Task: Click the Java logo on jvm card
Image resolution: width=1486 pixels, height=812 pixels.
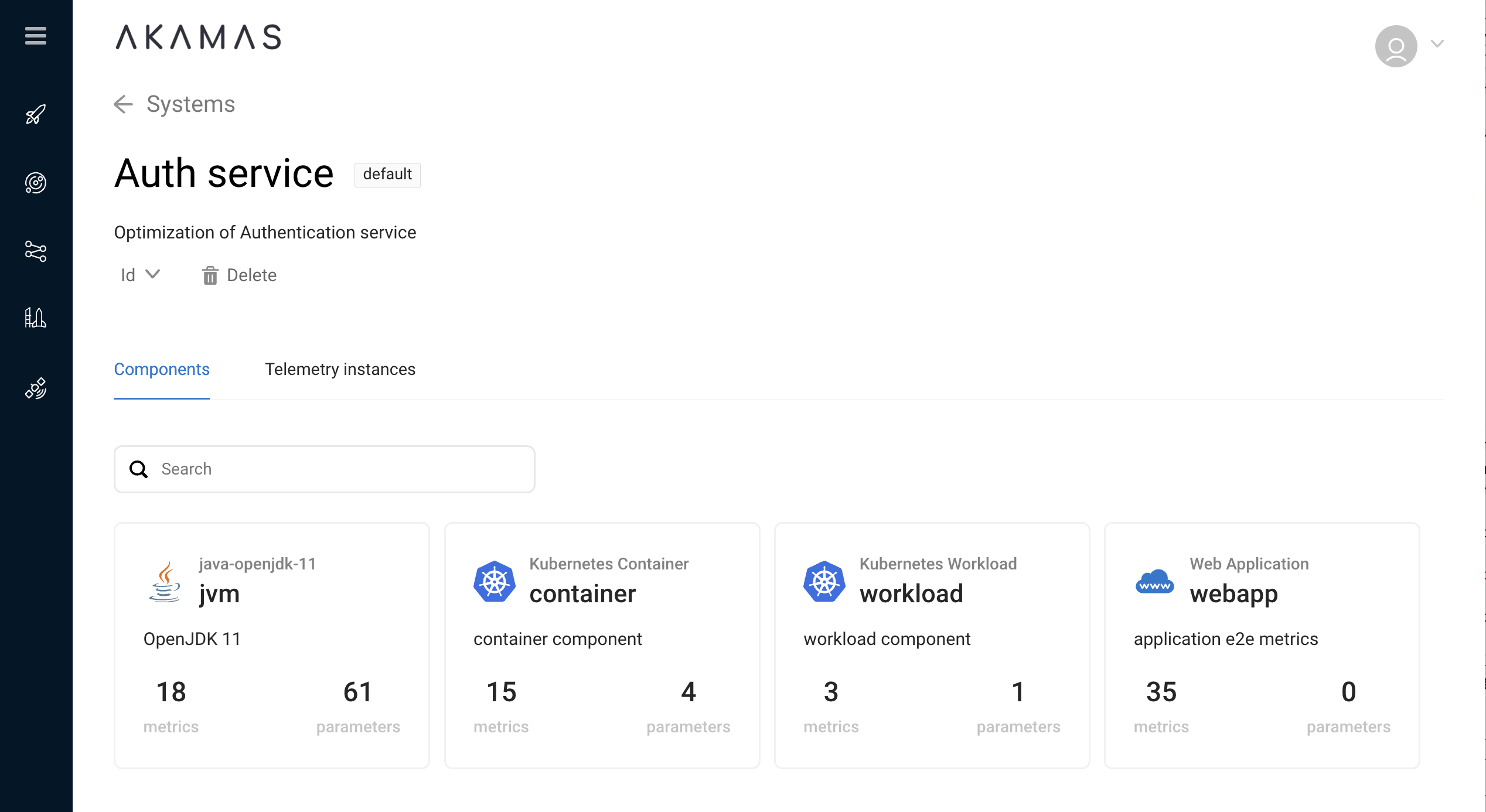Action: 165,581
